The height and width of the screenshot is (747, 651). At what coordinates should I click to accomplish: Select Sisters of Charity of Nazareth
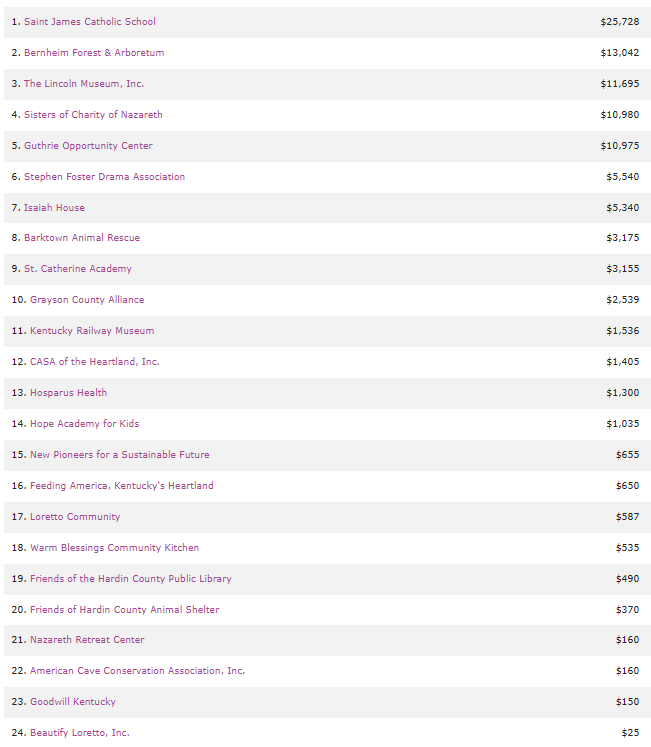[x=93, y=115]
